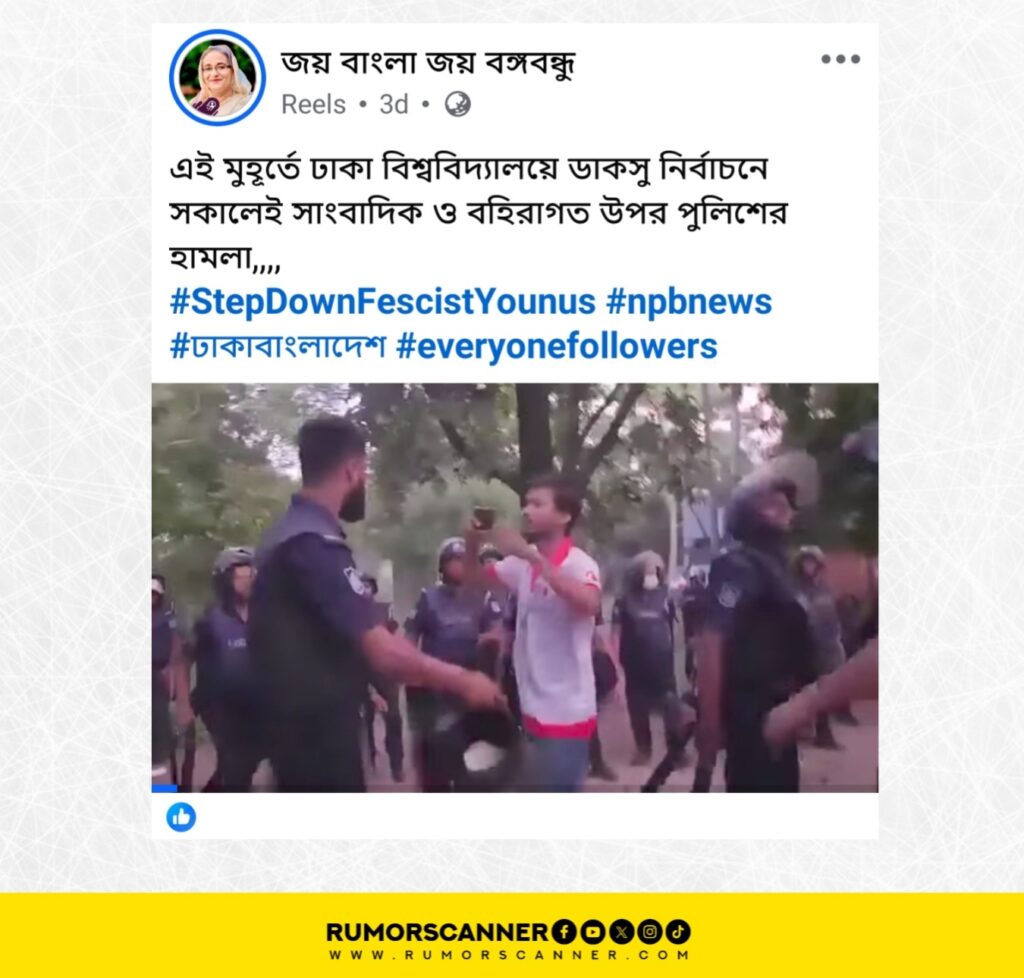This screenshot has width=1024, height=978.
Task: Click the Rumor Scanner YouTube icon
Action: (592, 932)
